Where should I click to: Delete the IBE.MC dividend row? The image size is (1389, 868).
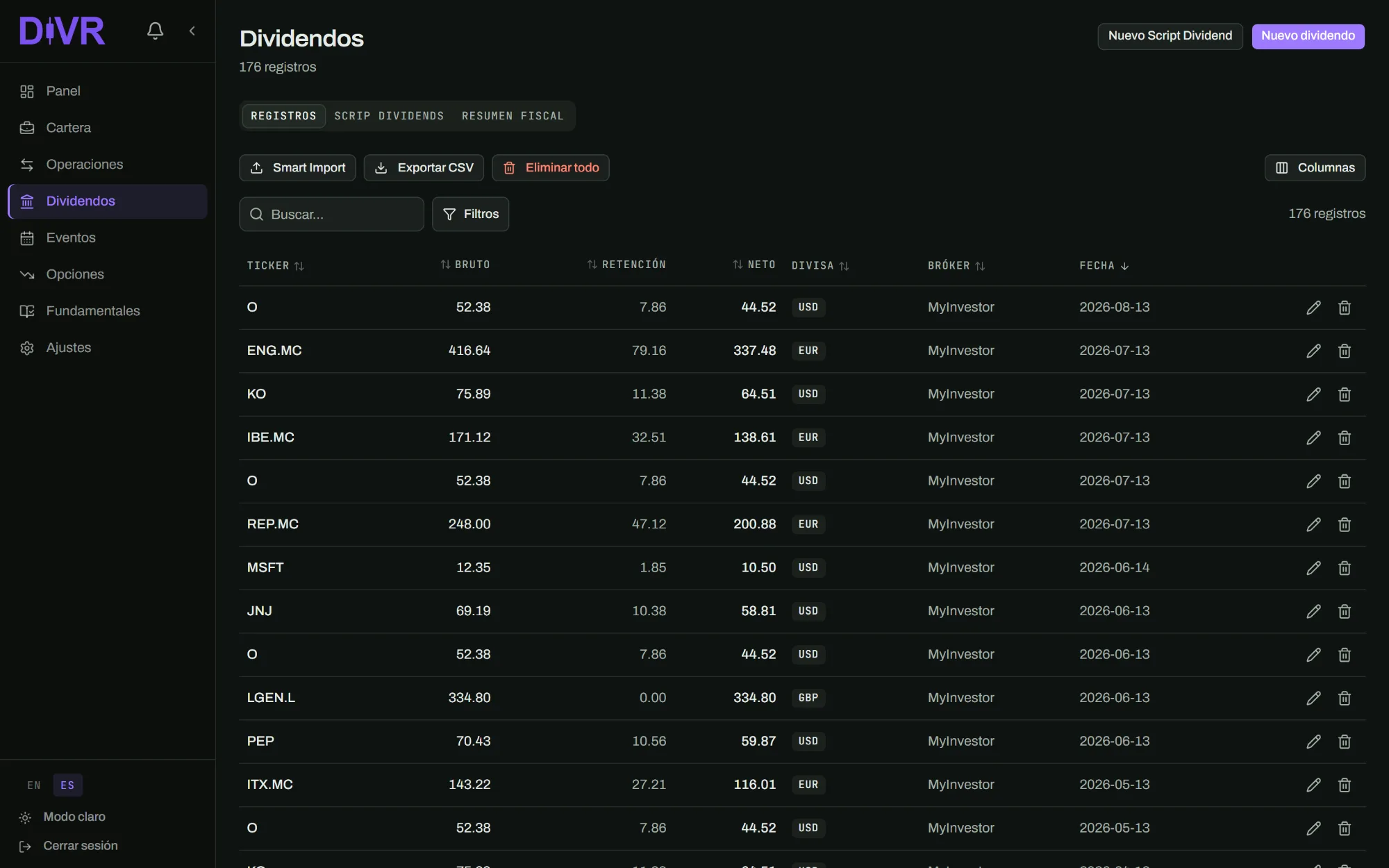coord(1345,437)
